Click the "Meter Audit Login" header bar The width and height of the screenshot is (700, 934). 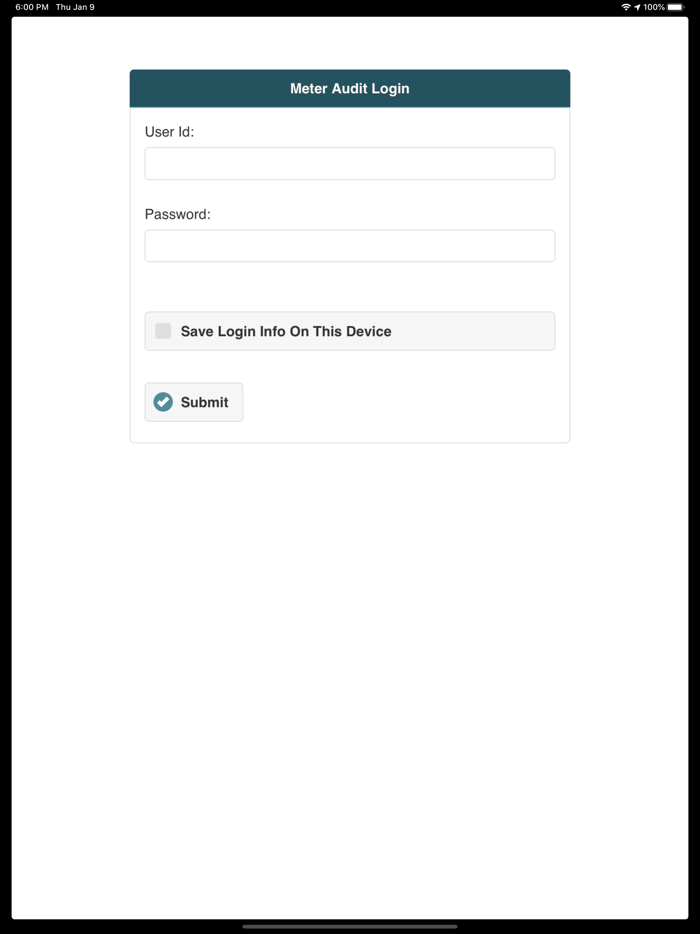pos(350,88)
